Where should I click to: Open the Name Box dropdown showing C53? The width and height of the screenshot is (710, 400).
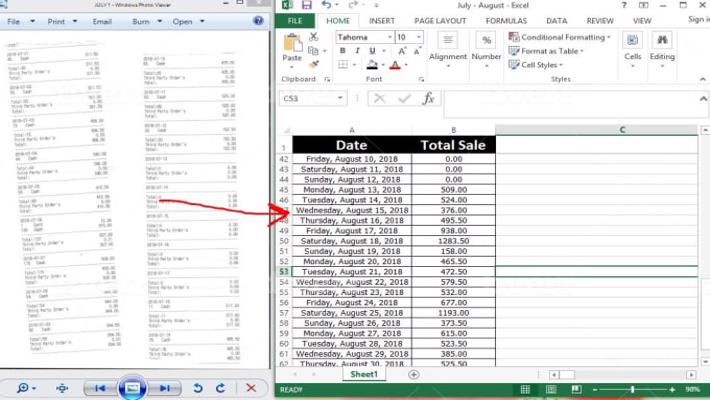point(340,98)
